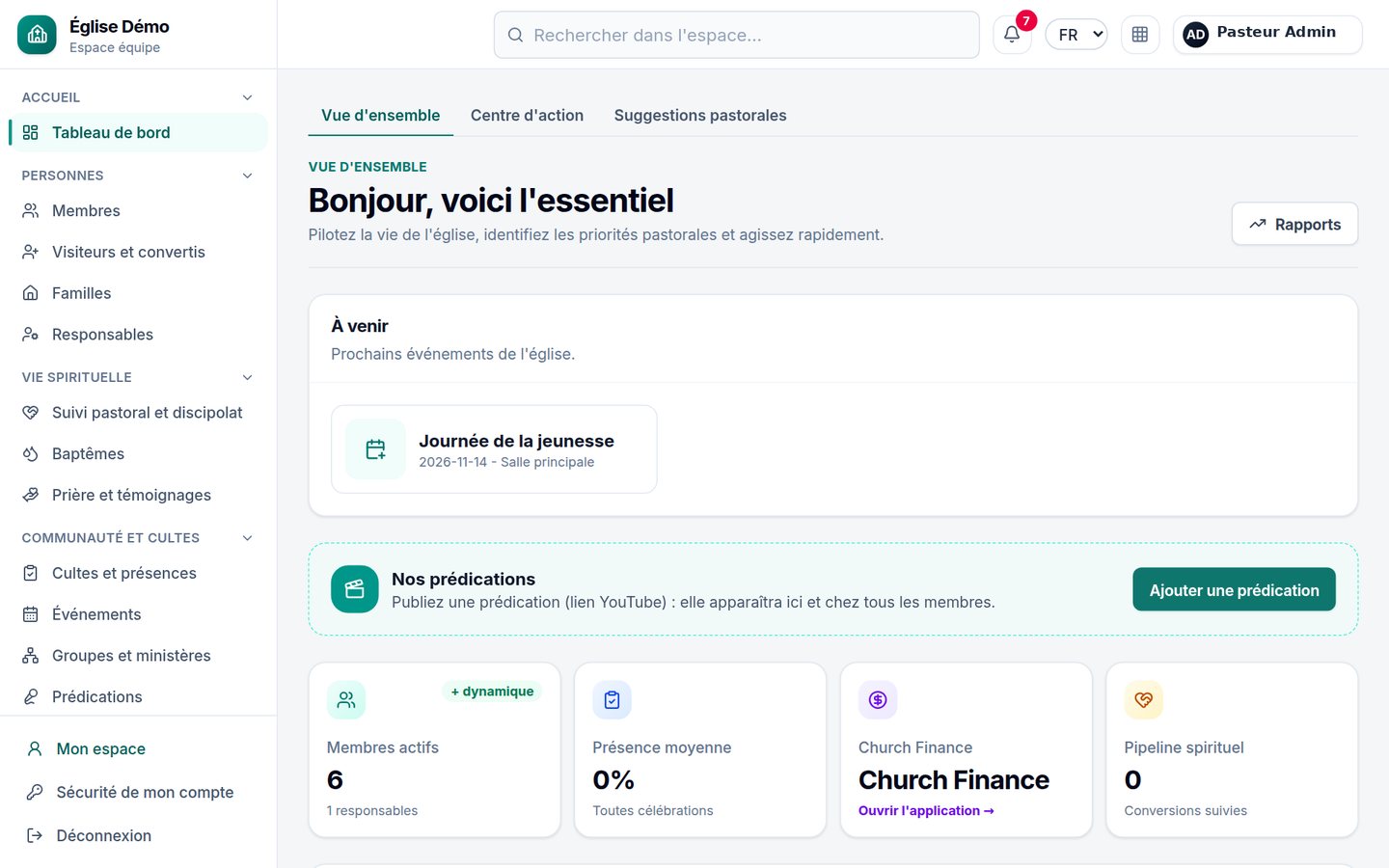This screenshot has height=868, width=1389.
Task: Open the FR language dropdown
Action: click(x=1076, y=35)
